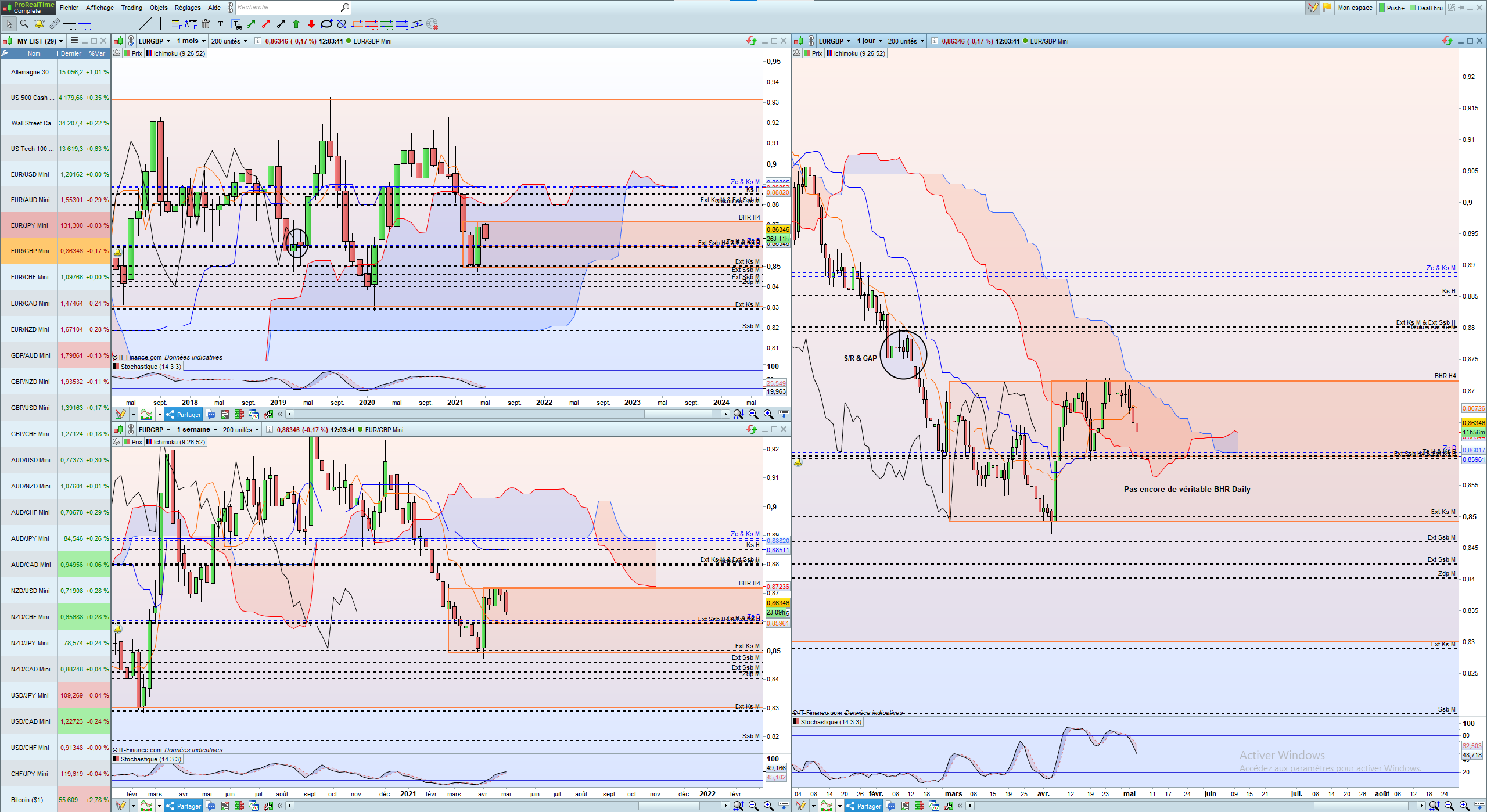Click the alert bell tool icon
Screen dimensions: 1487x812
(x=39, y=24)
